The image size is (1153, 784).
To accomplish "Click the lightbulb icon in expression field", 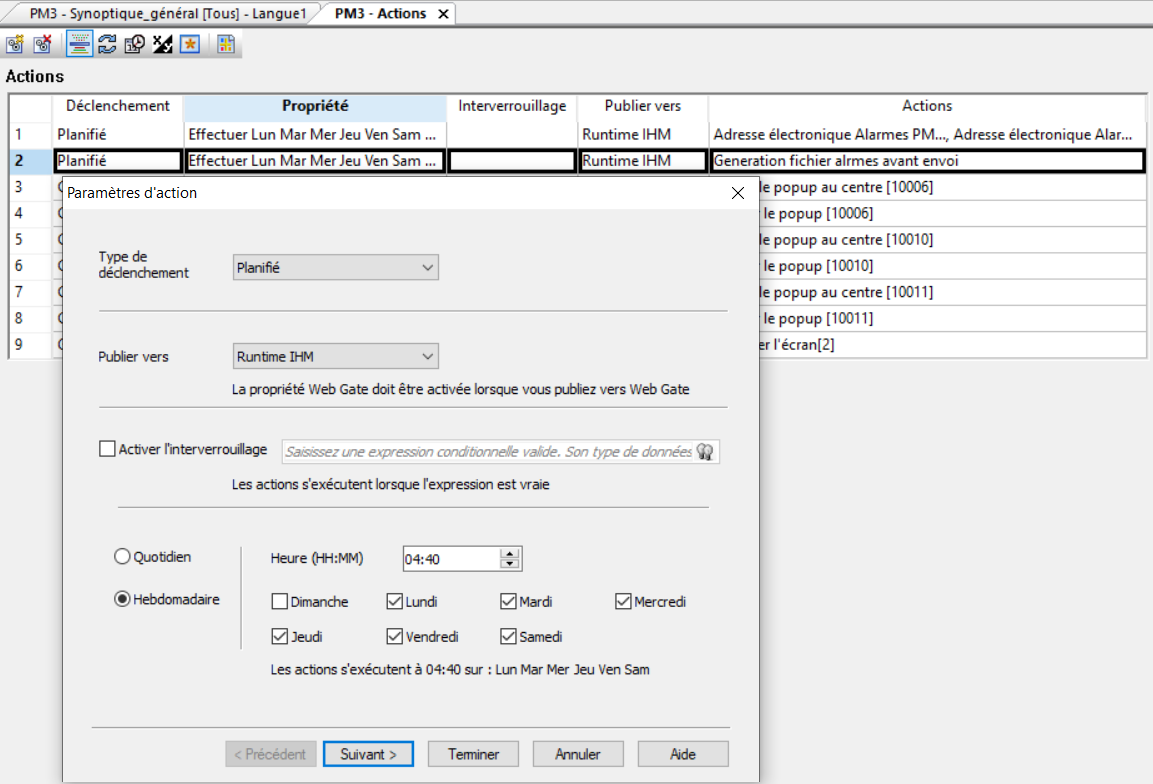I will [705, 452].
